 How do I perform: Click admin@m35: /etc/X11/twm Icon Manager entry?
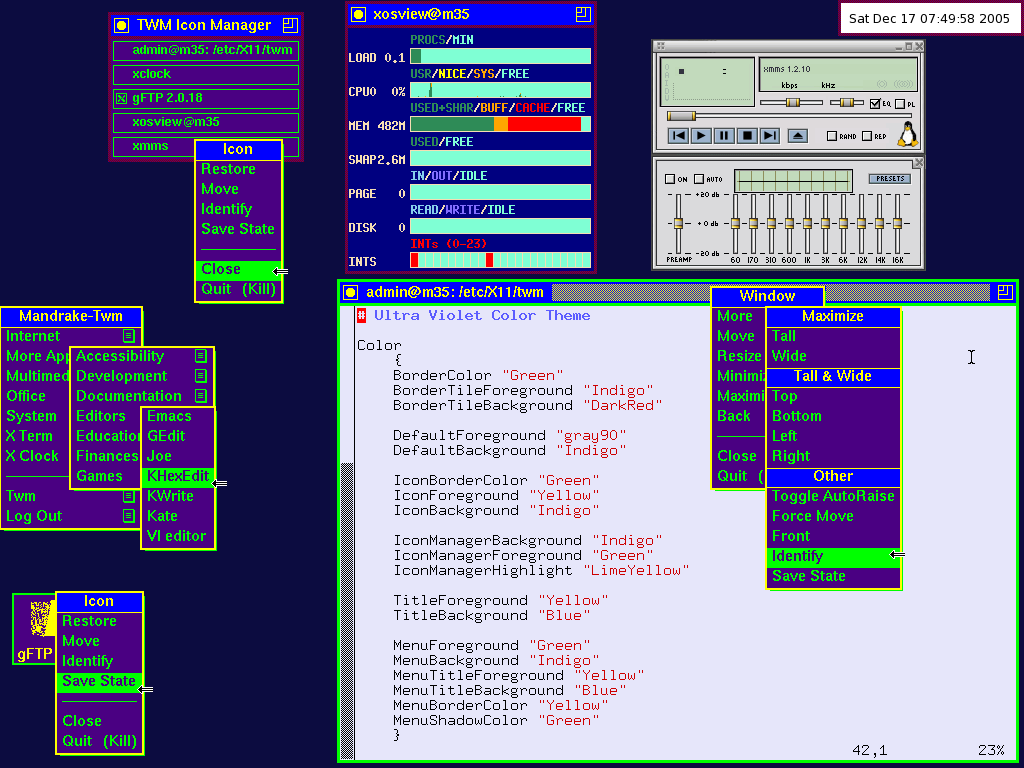coord(206,50)
